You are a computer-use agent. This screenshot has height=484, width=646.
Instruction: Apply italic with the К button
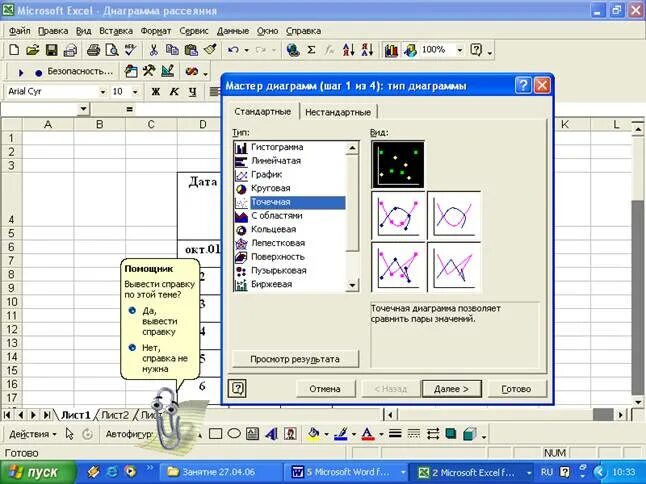174,91
